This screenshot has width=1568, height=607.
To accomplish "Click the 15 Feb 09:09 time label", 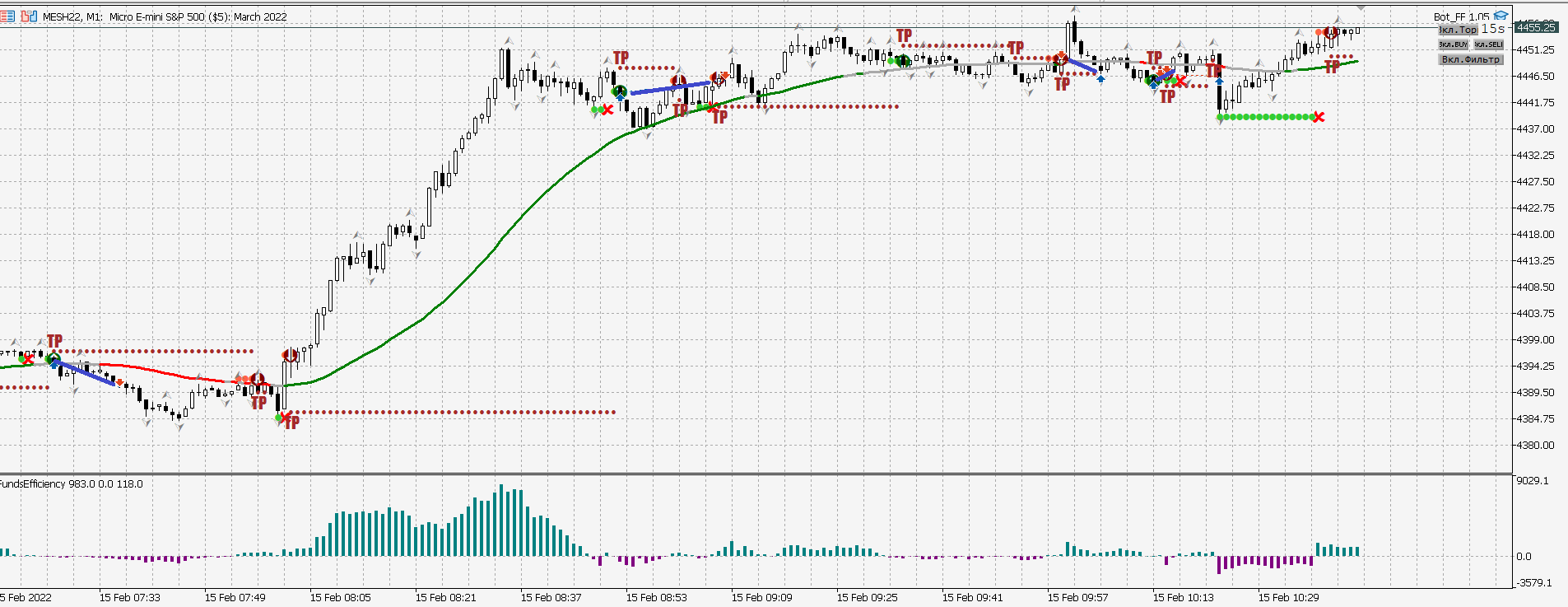I will 762,597.
